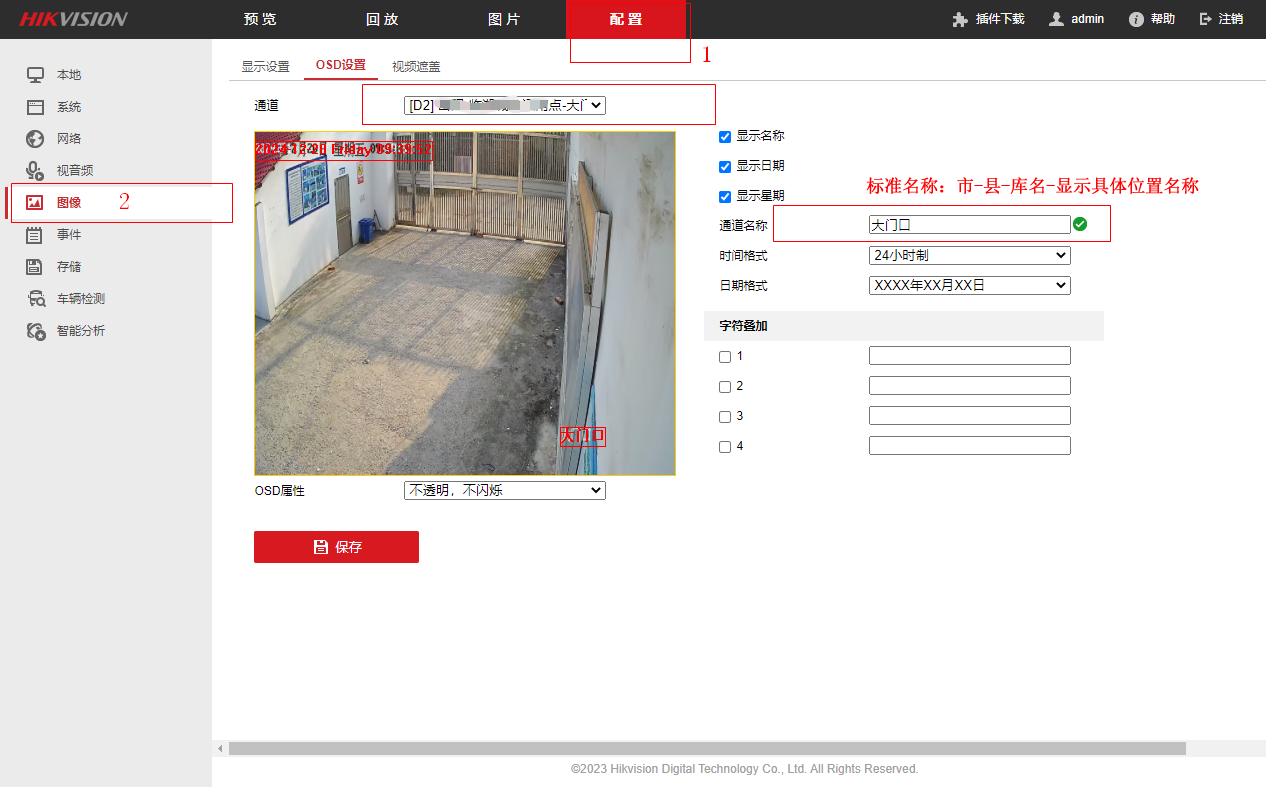Click the horizontal scrollbar thumb
Screen dimensions: 1266x787
pos(707,748)
